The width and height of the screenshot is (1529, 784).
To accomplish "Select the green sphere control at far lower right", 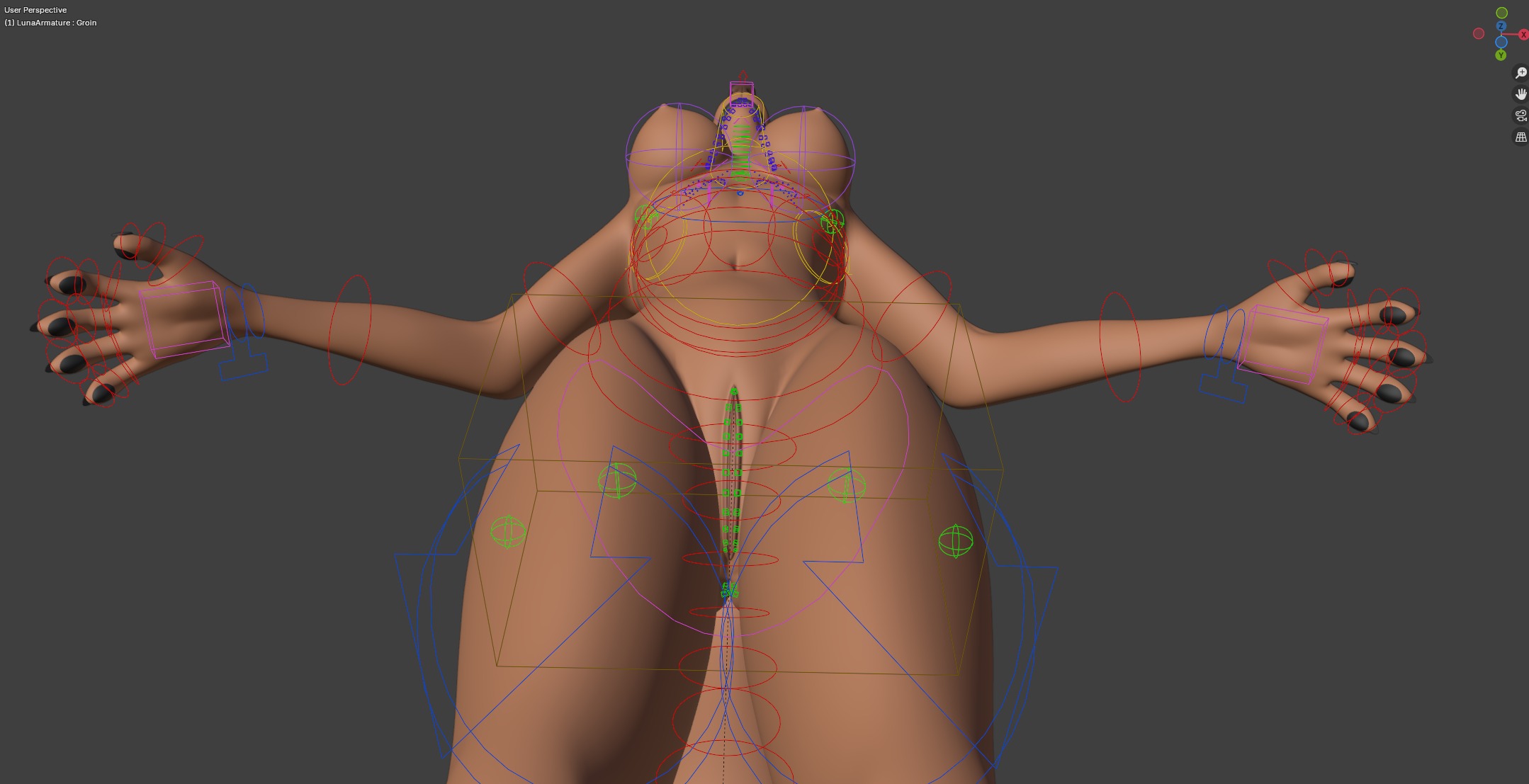I will 955,541.
